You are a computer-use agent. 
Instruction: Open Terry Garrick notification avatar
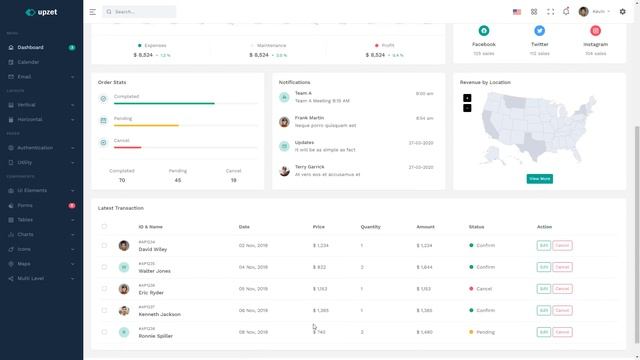[284, 171]
